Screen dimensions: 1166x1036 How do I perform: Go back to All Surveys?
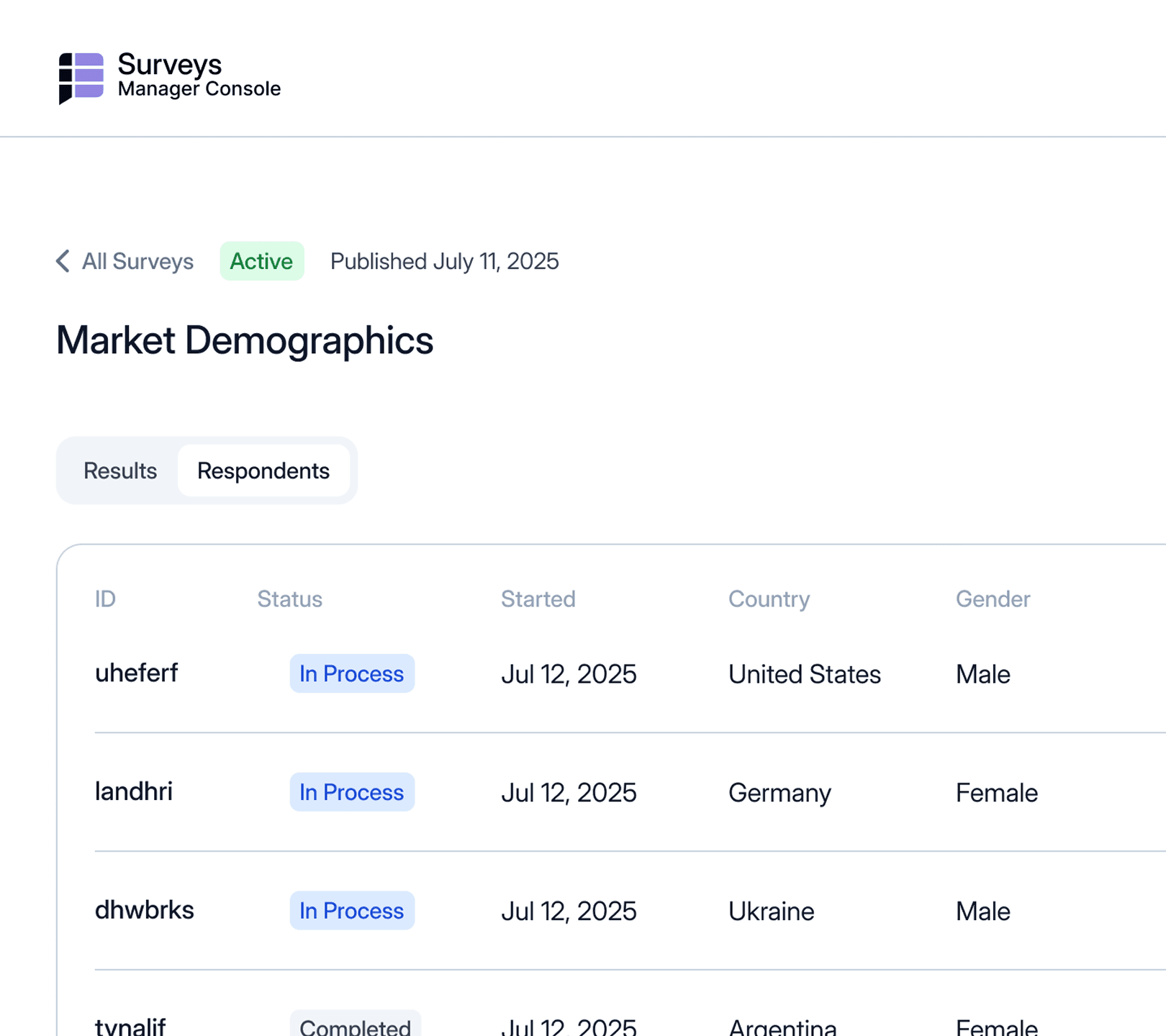click(x=137, y=261)
